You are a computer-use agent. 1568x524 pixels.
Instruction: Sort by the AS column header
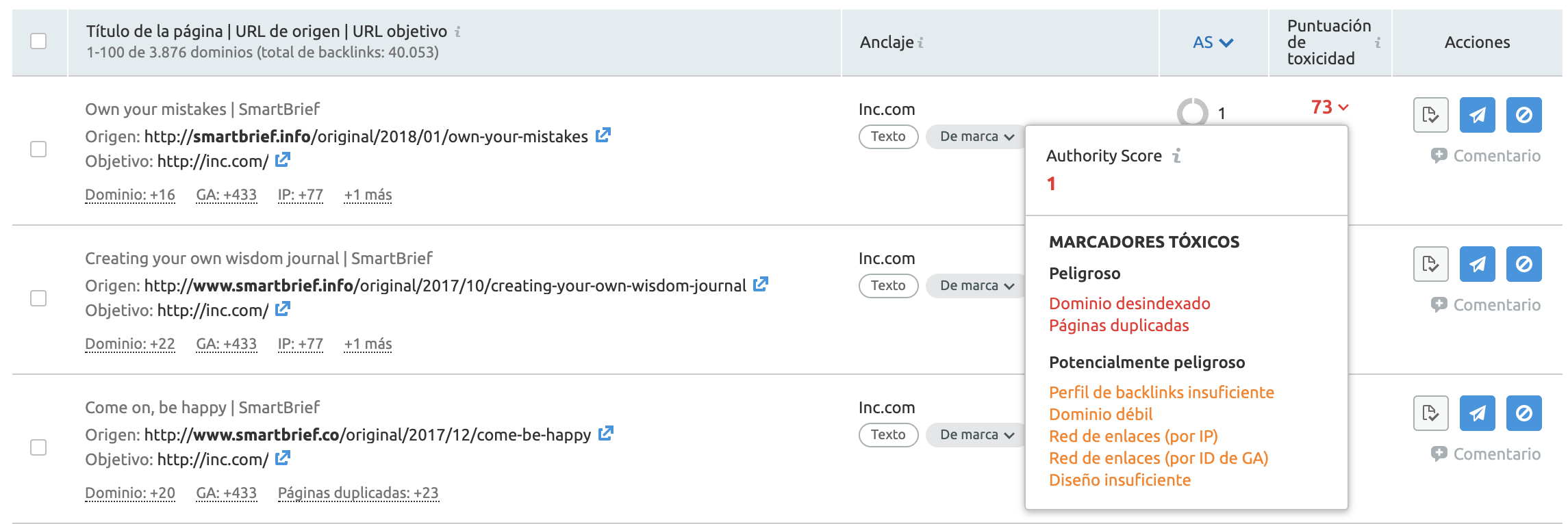(x=1213, y=42)
